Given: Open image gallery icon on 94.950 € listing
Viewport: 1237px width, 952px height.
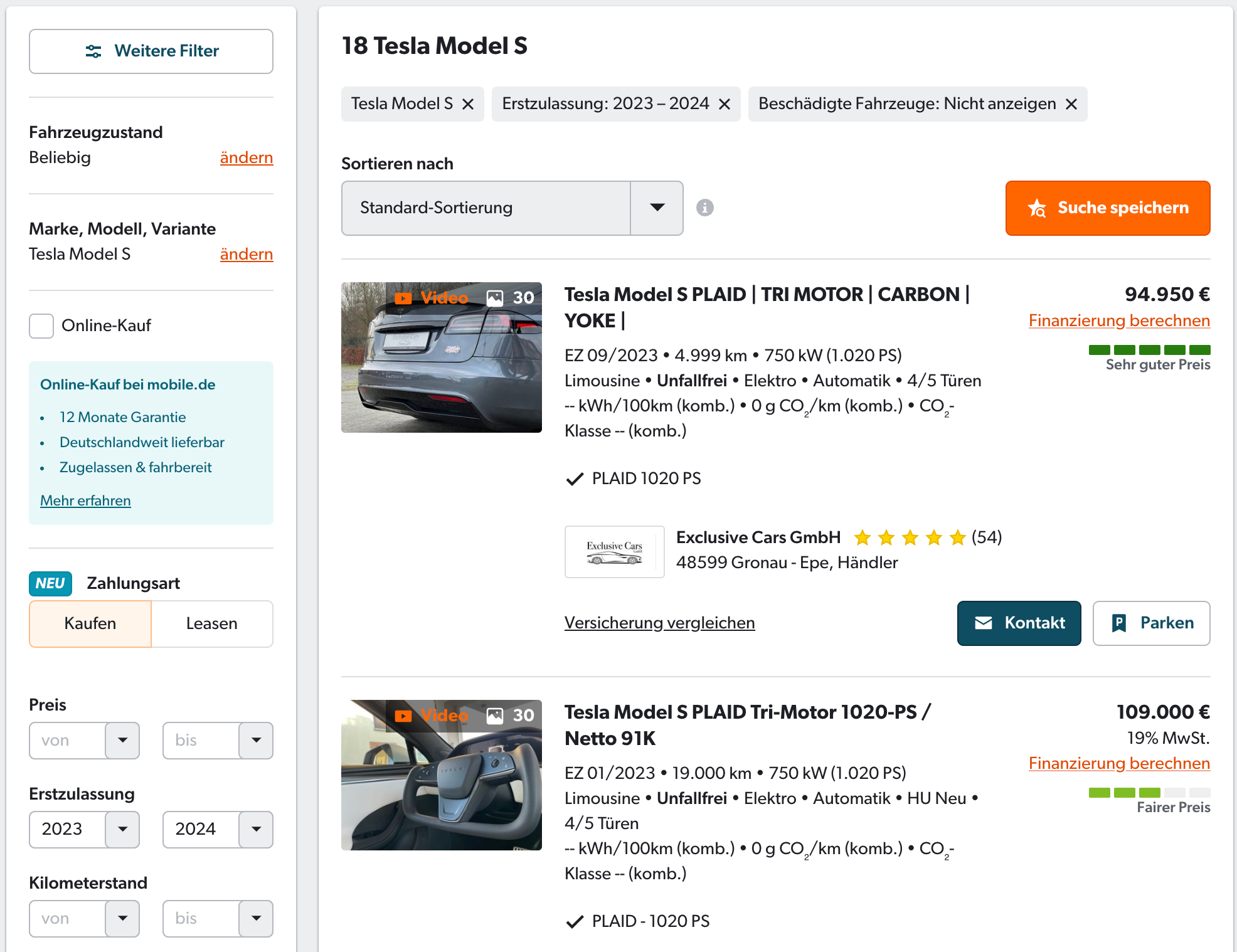Looking at the screenshot, I should [x=495, y=298].
